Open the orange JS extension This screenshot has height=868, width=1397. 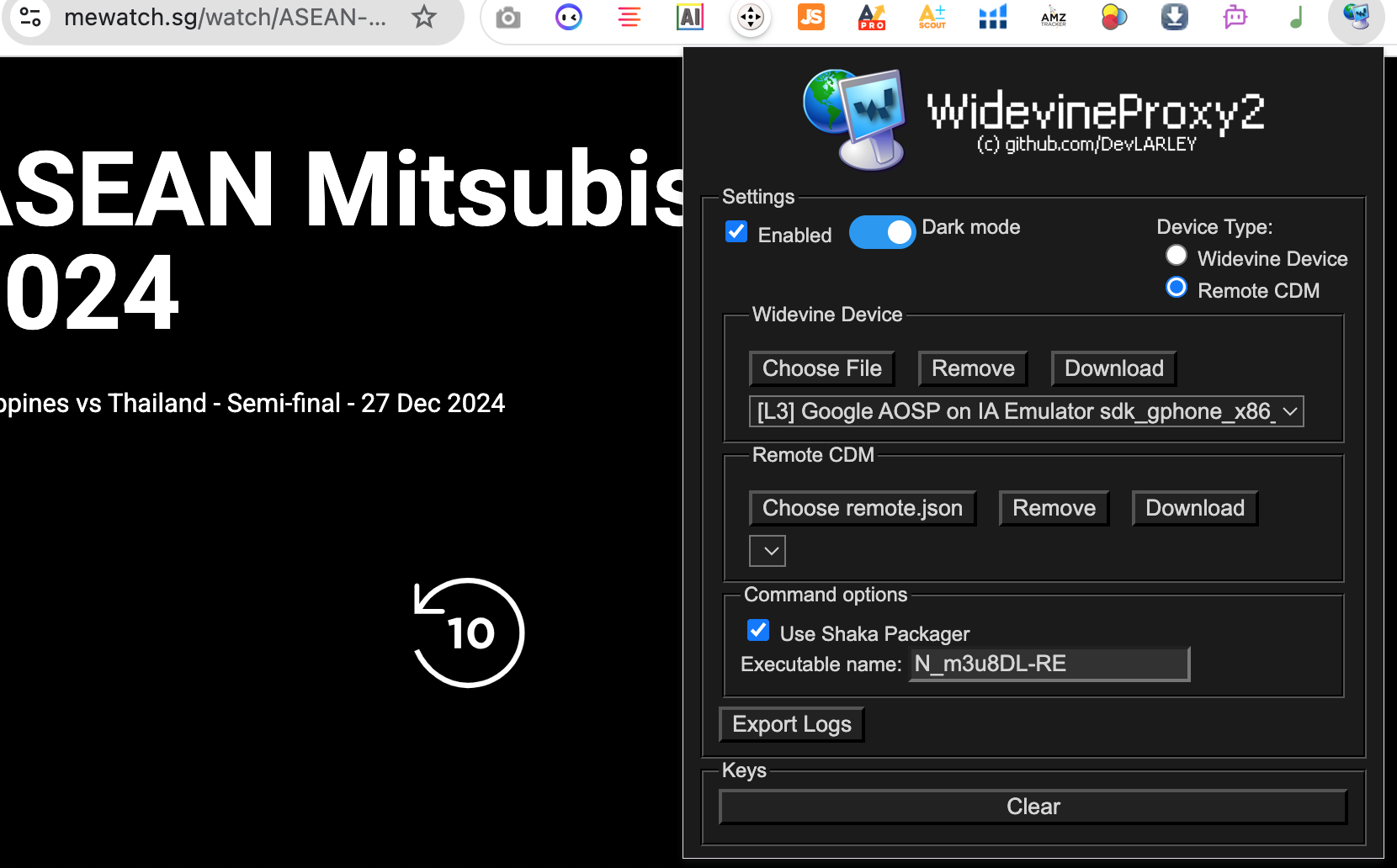(811, 17)
